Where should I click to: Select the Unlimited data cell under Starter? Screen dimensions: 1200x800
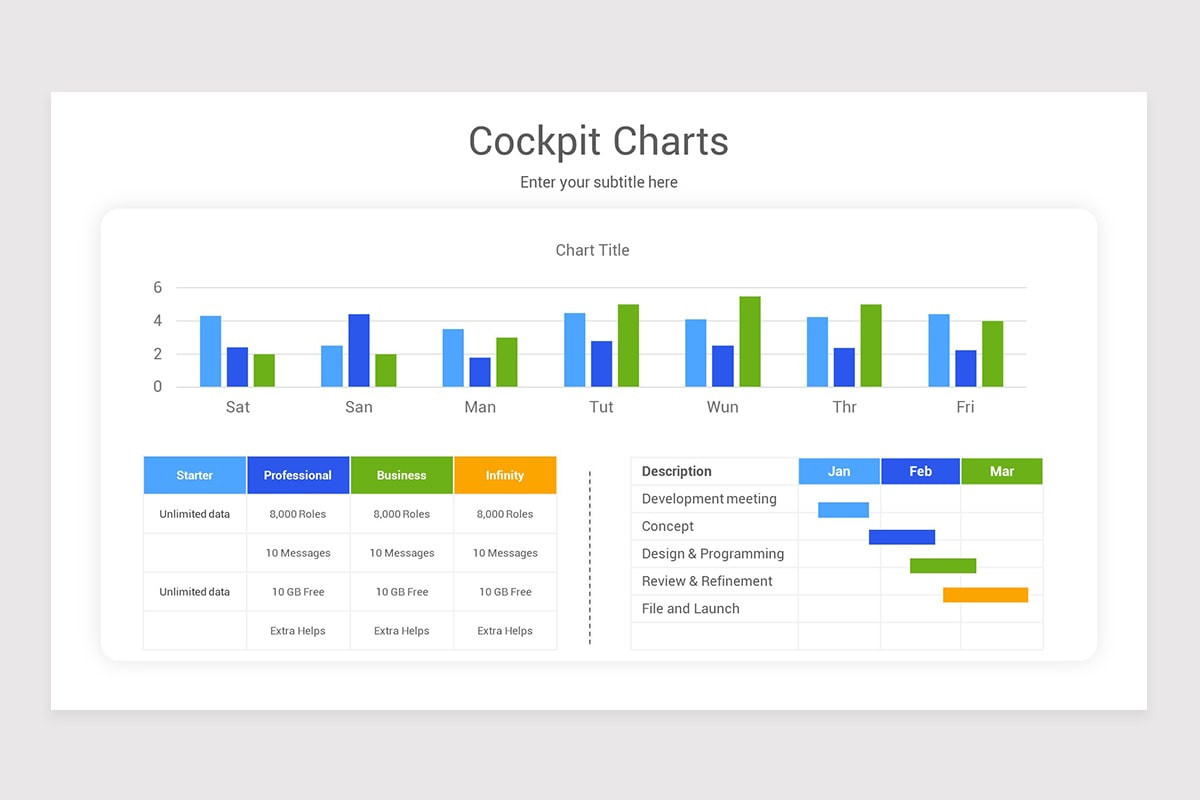point(194,513)
